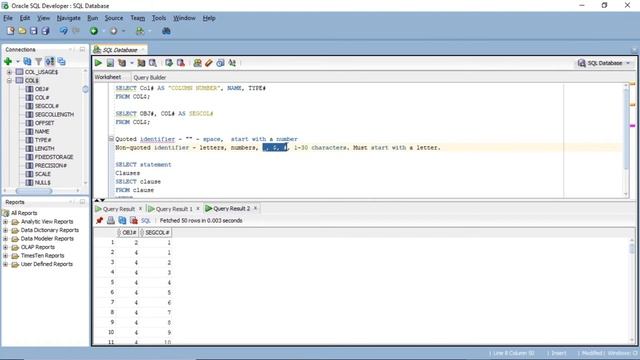The image size is (640, 360).
Task: Click the binoculars Find DB Object icon
Action: [x=166, y=31]
